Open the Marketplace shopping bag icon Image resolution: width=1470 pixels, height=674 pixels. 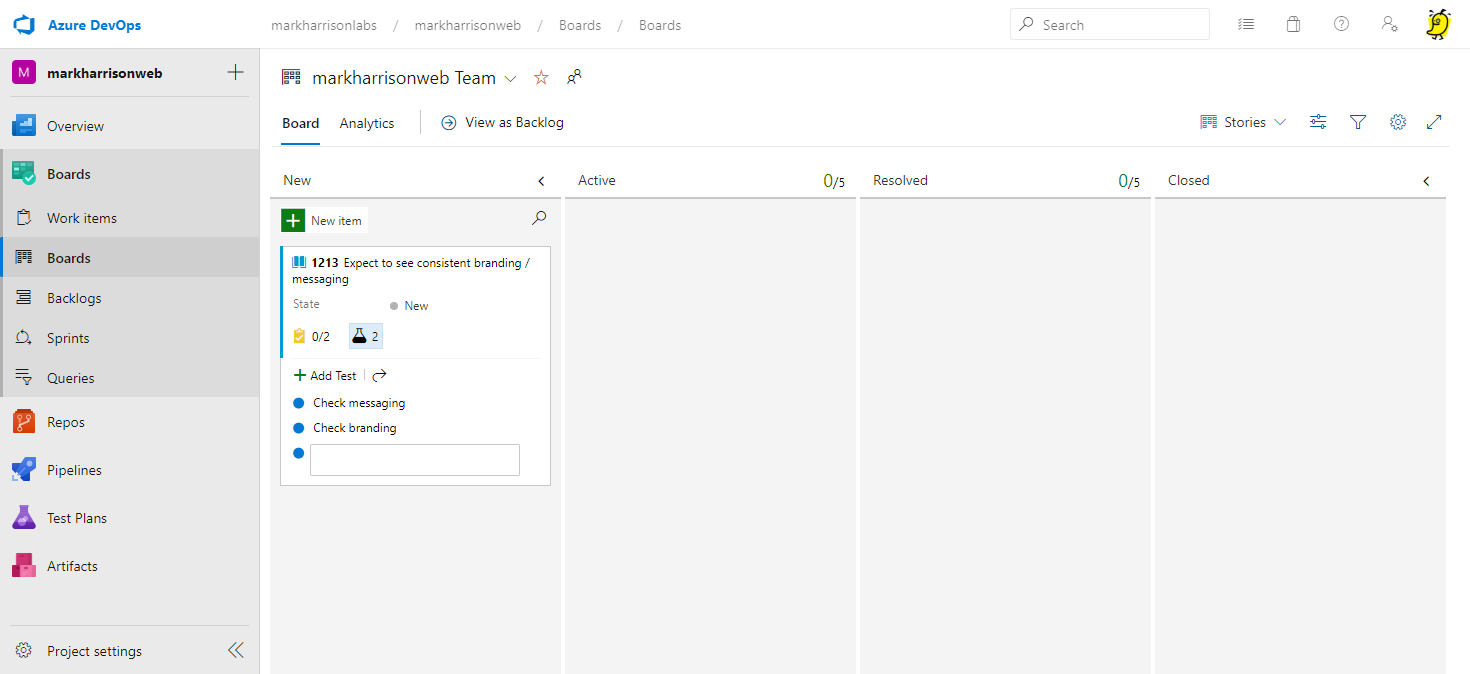[1293, 25]
